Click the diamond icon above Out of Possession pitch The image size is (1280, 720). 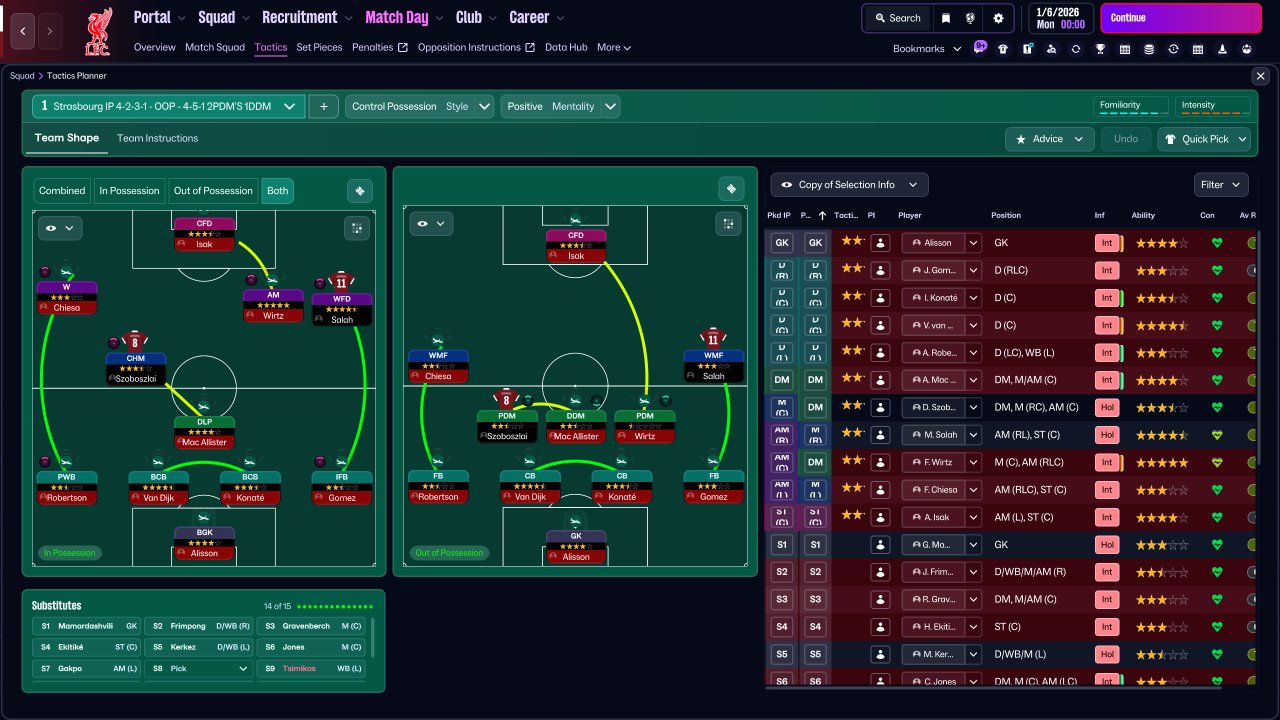coord(731,189)
